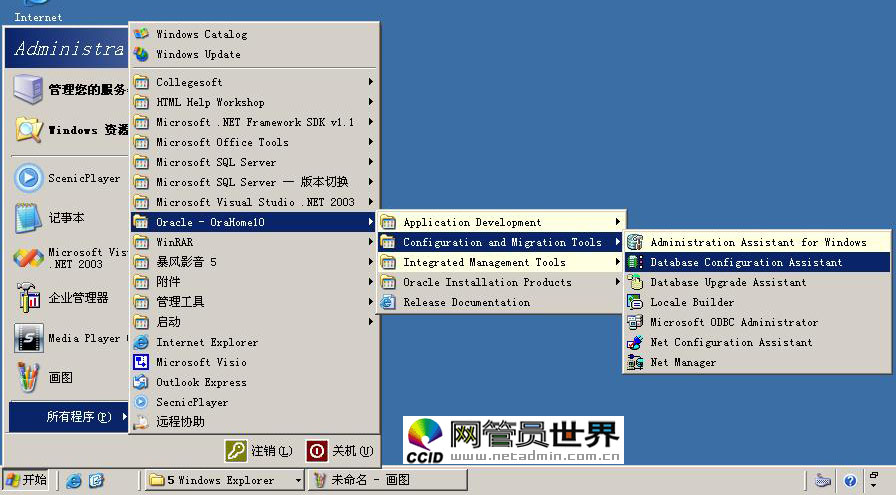
Task: Click Internet Explorer quick launch taskbar icon
Action: pyautogui.click(x=73, y=481)
